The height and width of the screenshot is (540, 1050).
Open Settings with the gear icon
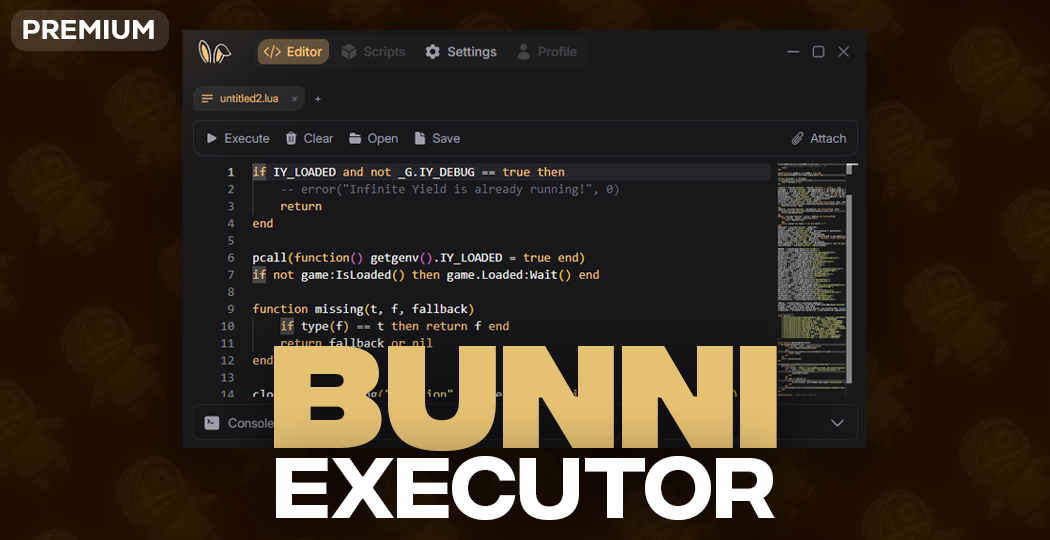click(460, 52)
